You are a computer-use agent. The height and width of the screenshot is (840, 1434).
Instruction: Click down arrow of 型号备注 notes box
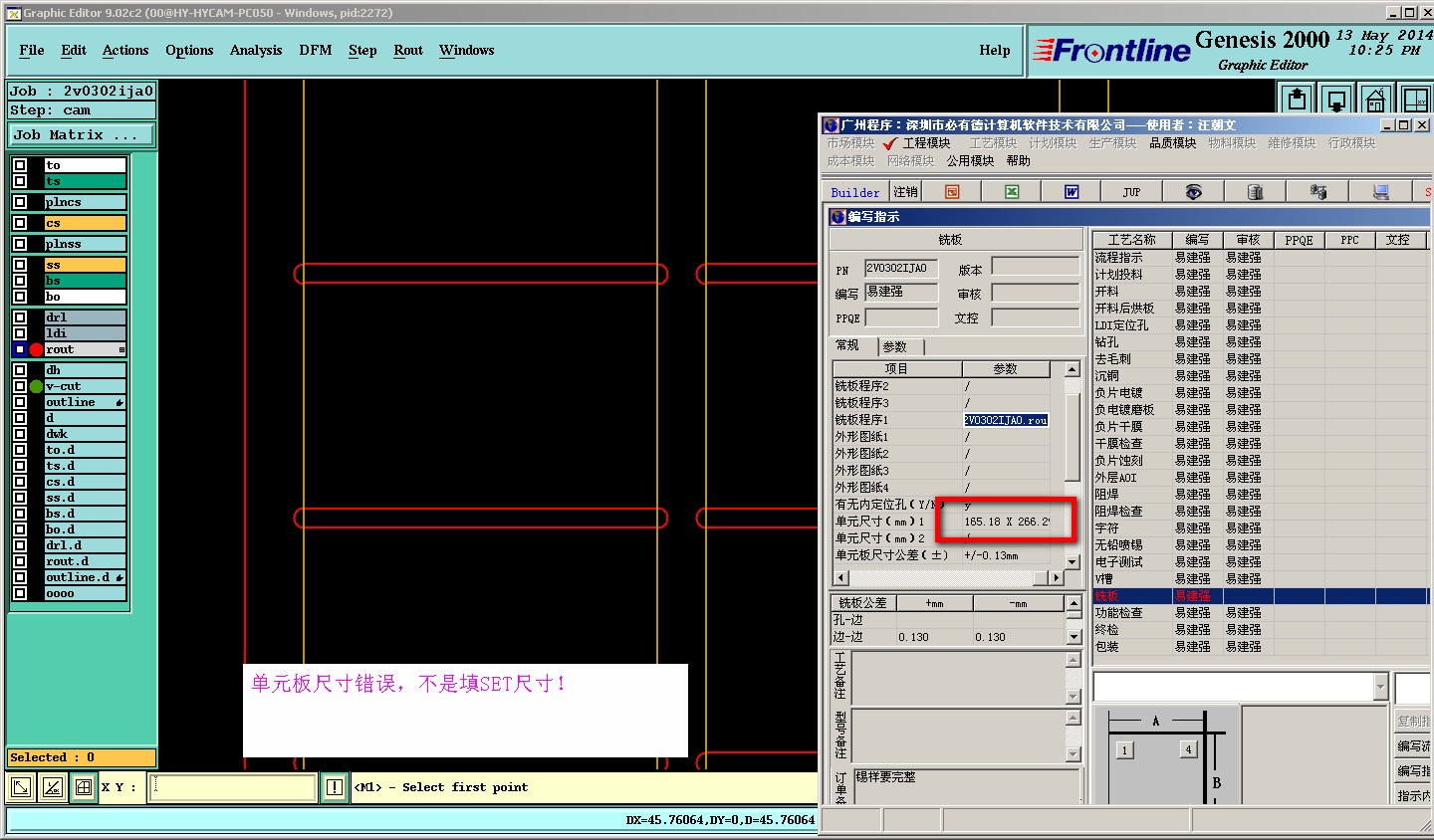pos(1074,755)
